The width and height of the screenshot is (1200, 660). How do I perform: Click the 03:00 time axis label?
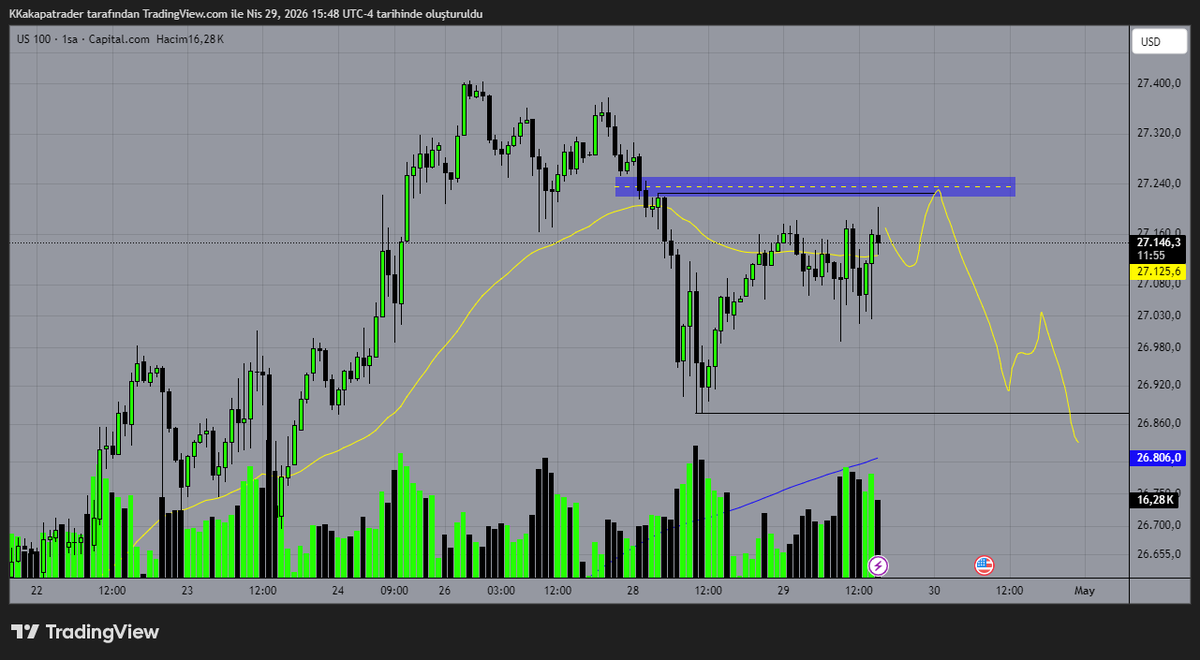(x=501, y=591)
